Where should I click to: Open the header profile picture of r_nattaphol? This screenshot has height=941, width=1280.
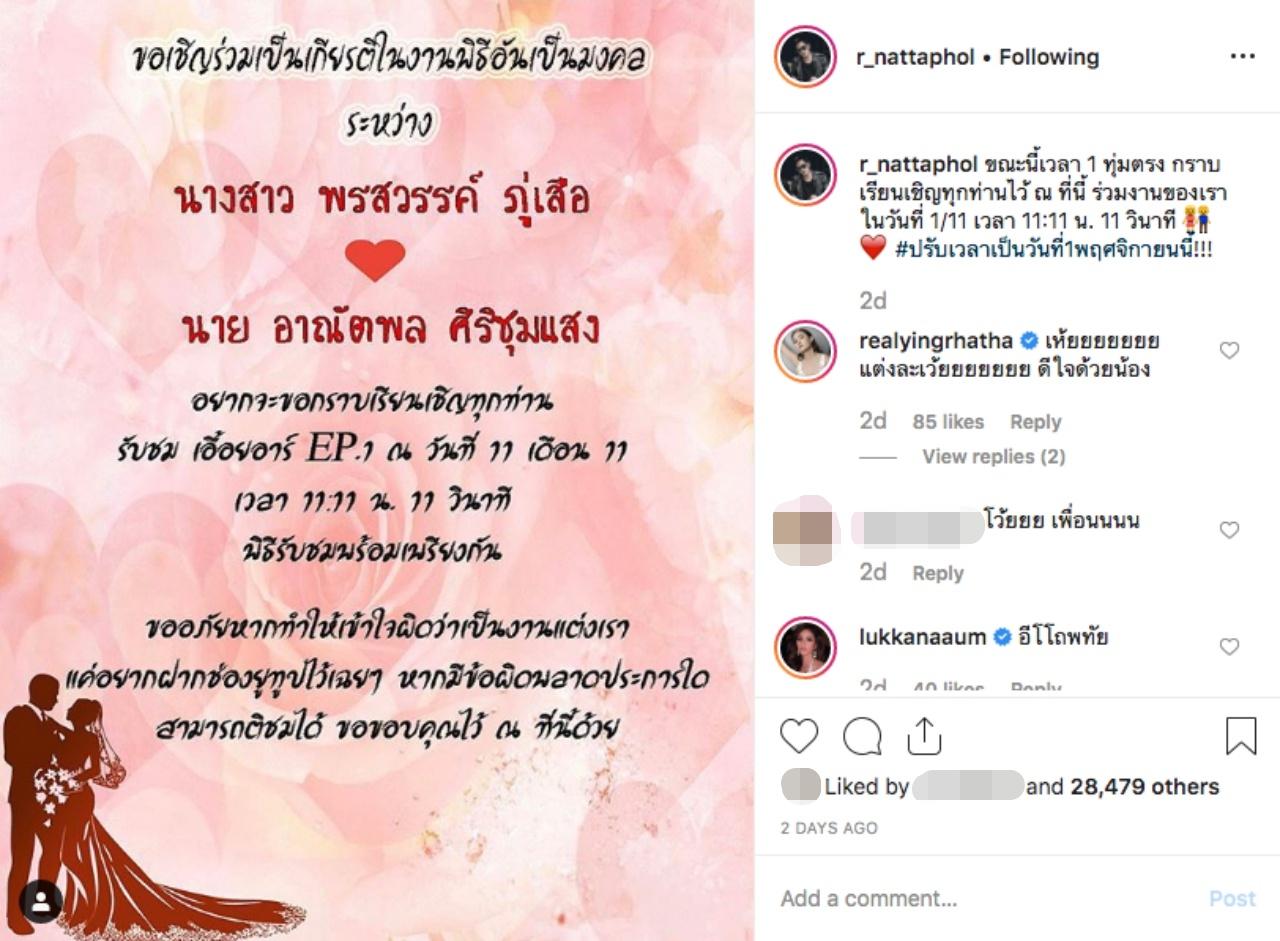point(805,57)
